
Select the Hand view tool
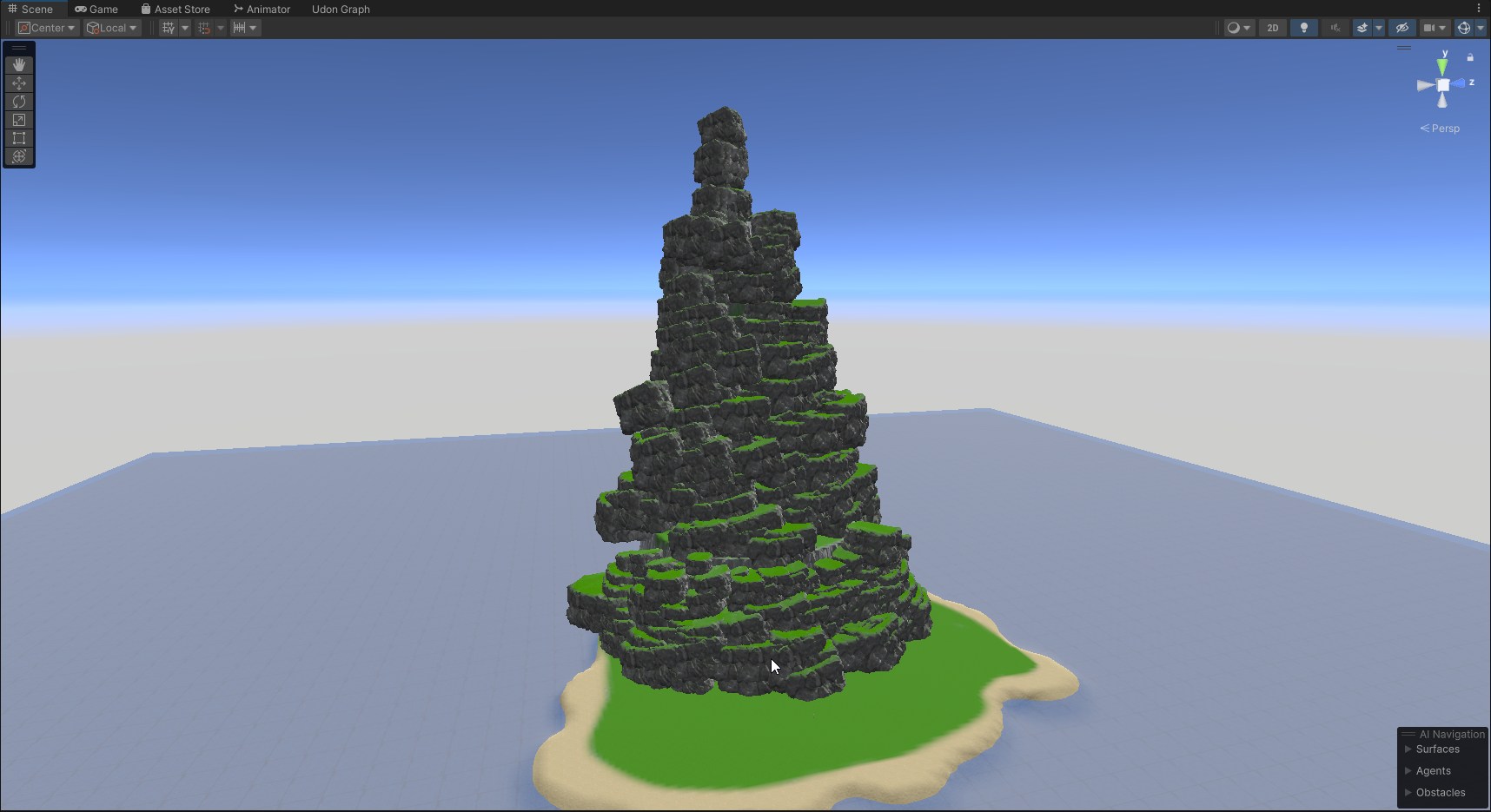pos(19,65)
